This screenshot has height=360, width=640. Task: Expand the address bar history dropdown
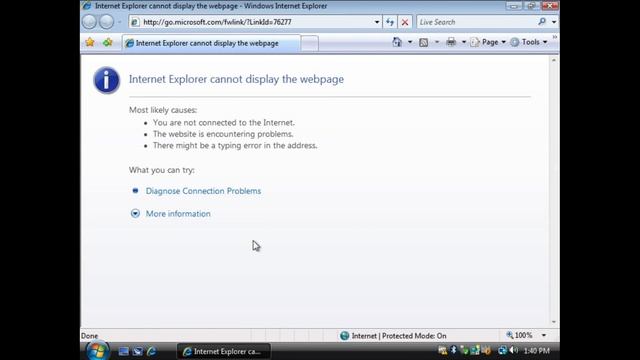pos(377,22)
